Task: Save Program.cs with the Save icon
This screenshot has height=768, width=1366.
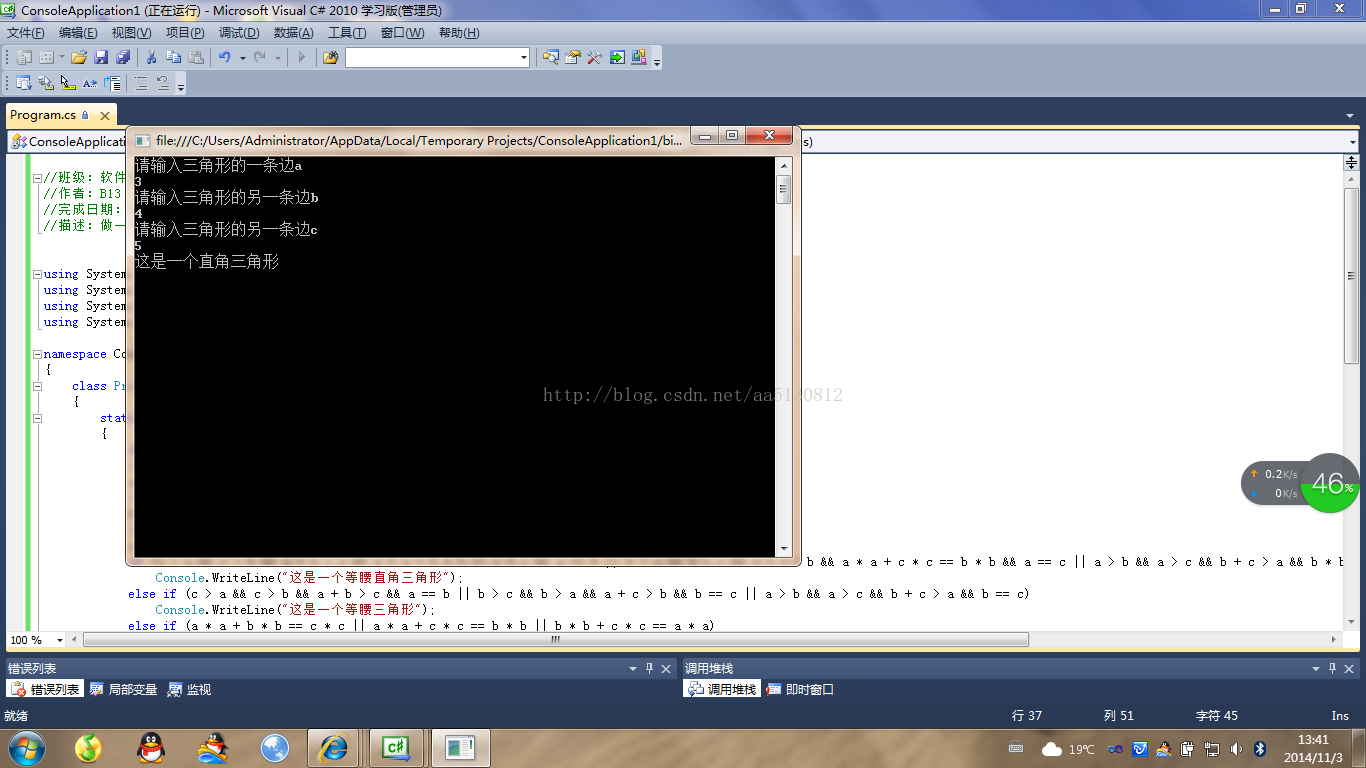Action: coord(101,58)
